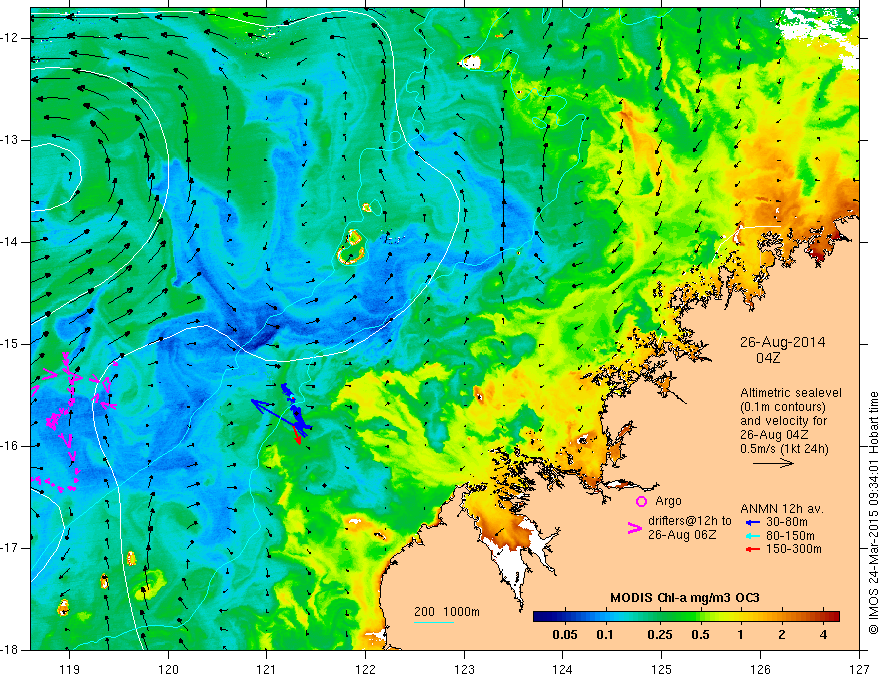Click the colorbar tick label '4'
Image resolution: width=880 pixels, height=680 pixels.
click(x=823, y=635)
